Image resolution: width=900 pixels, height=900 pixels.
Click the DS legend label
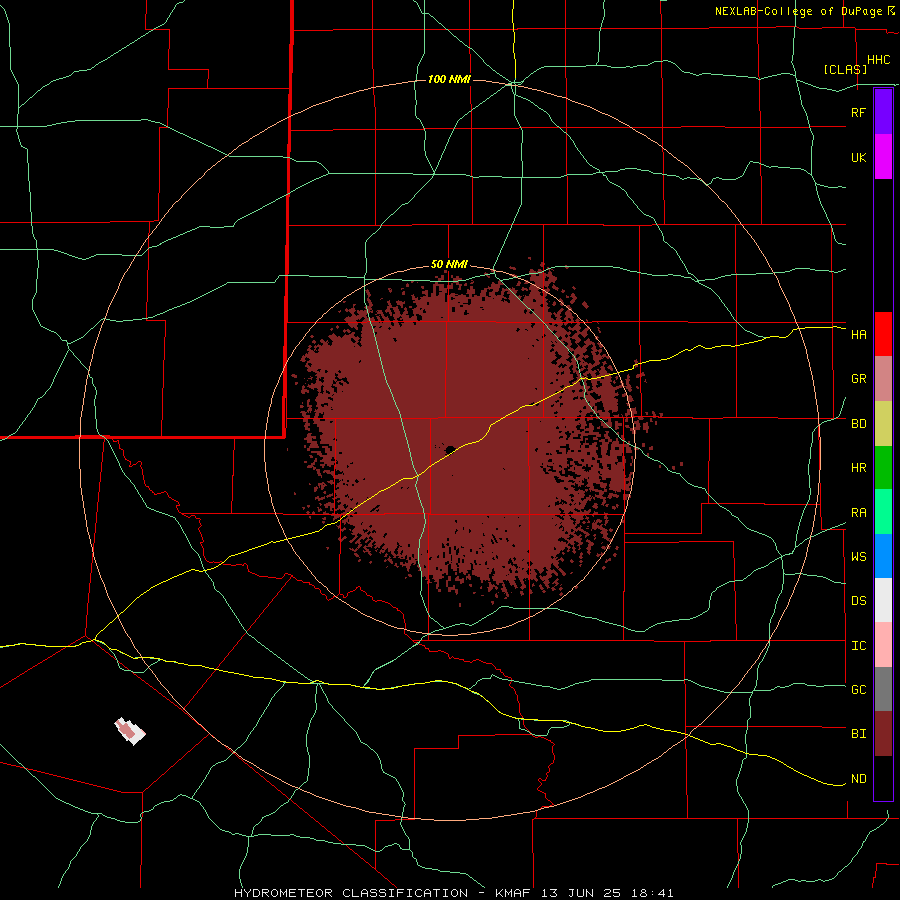pyautogui.click(x=858, y=600)
